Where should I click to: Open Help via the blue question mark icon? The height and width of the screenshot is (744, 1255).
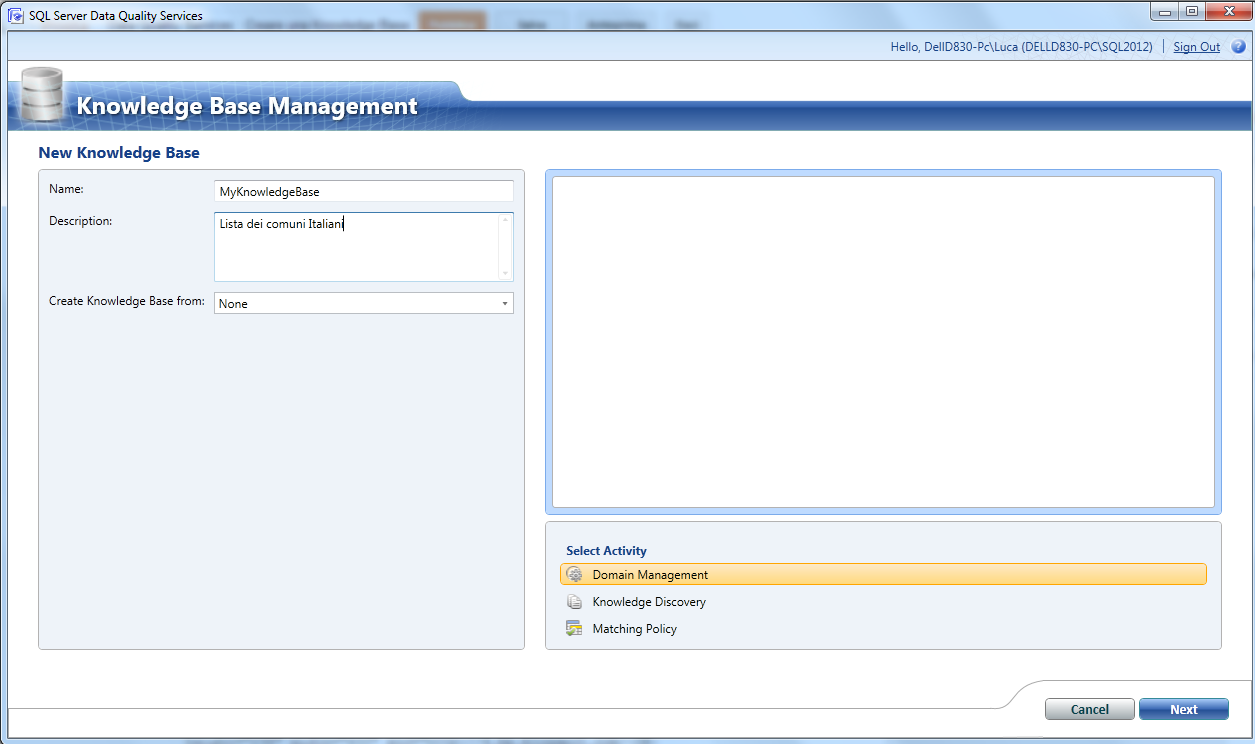point(1240,46)
